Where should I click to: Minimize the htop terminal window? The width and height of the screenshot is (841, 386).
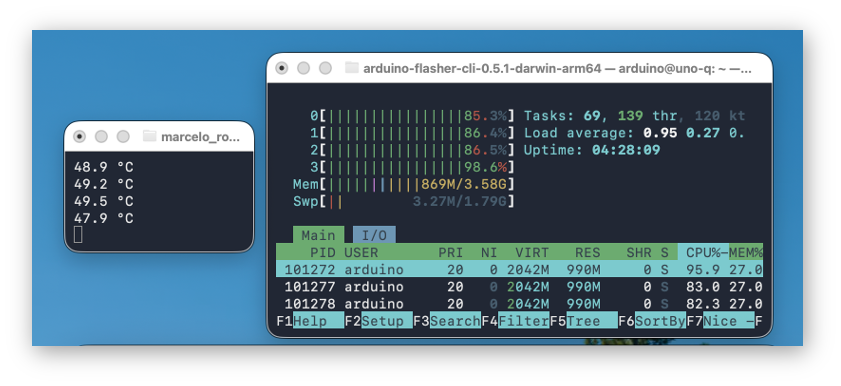(x=304, y=68)
